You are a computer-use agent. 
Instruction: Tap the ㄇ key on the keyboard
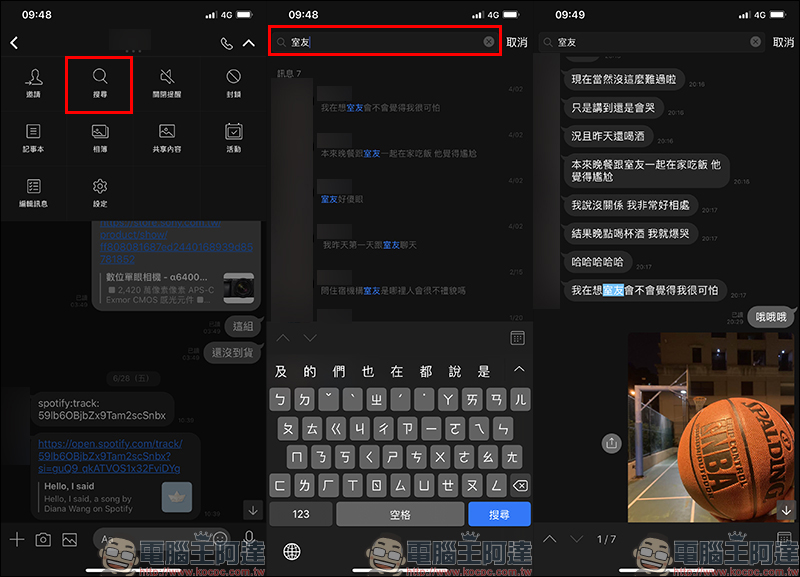click(297, 457)
